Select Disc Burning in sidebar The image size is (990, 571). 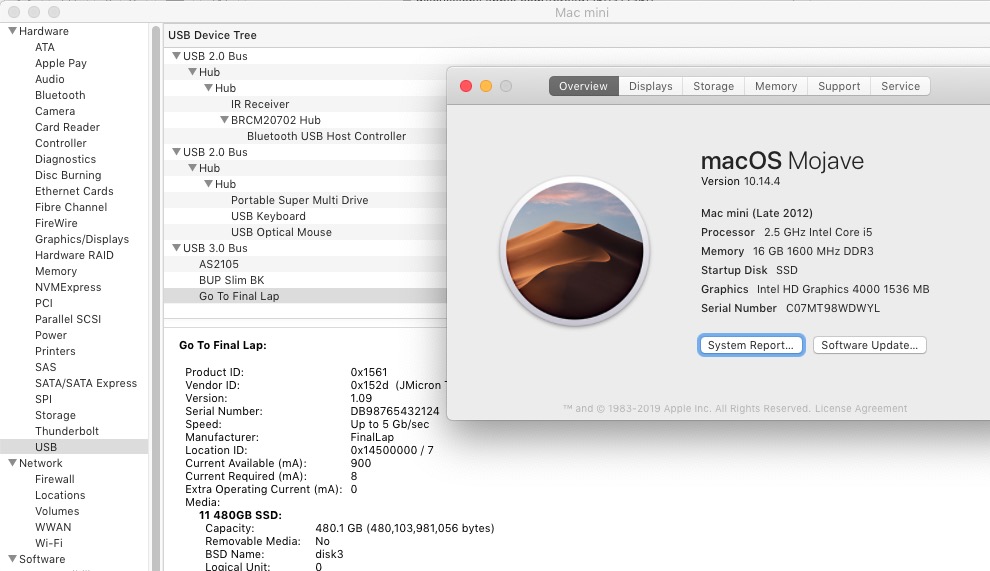tap(68, 175)
